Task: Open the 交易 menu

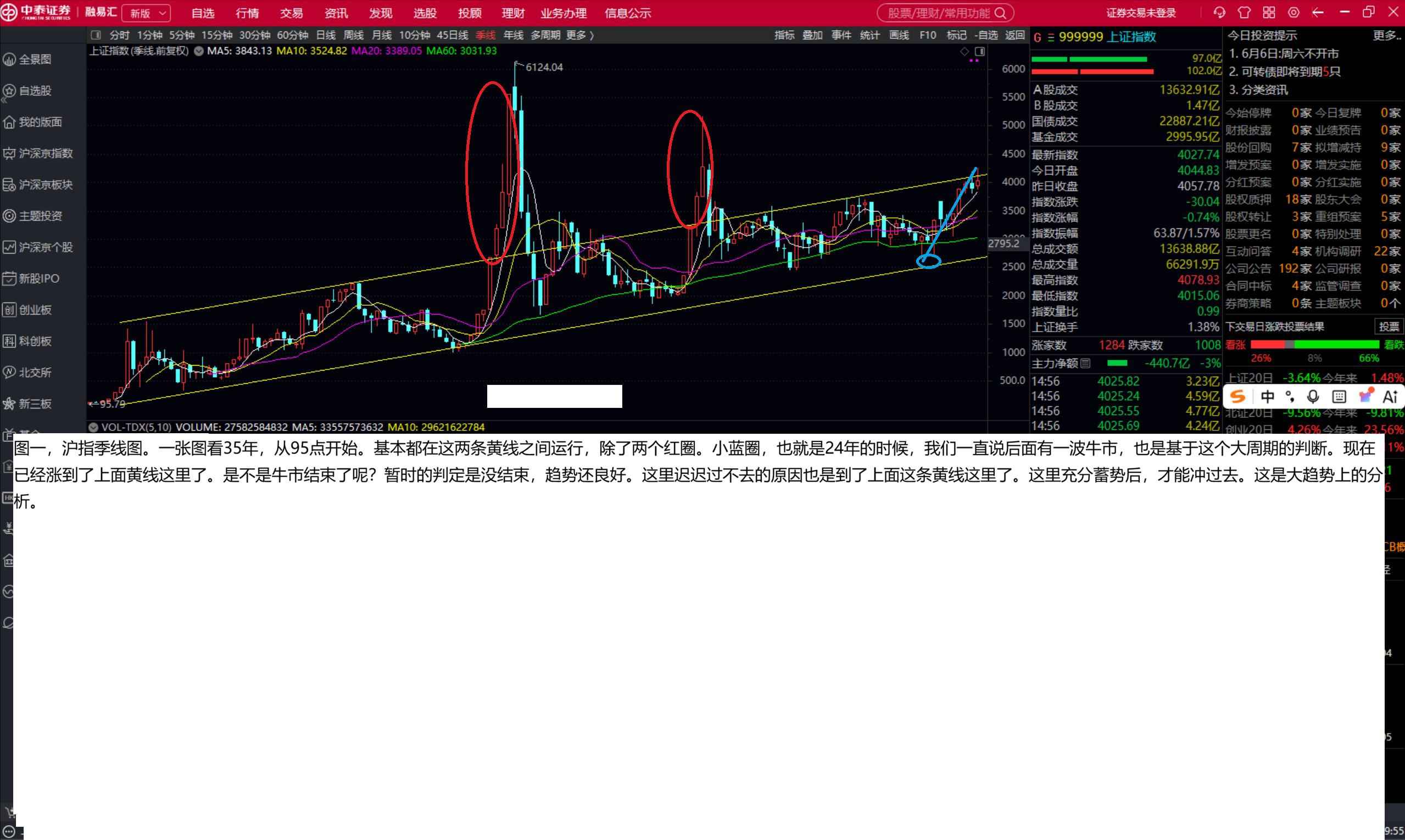Action: [292, 13]
